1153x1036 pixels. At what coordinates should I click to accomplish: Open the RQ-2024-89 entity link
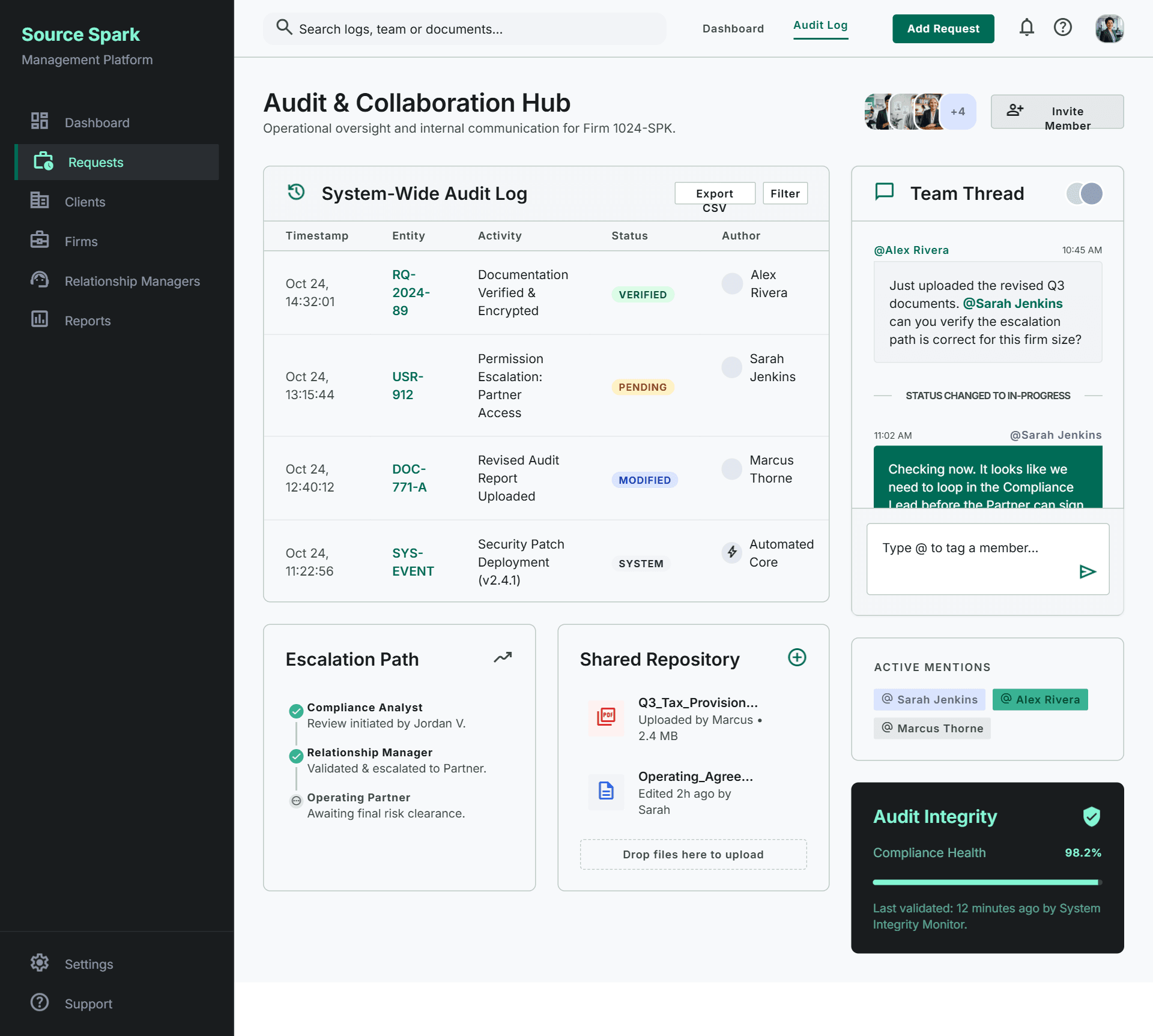click(411, 292)
